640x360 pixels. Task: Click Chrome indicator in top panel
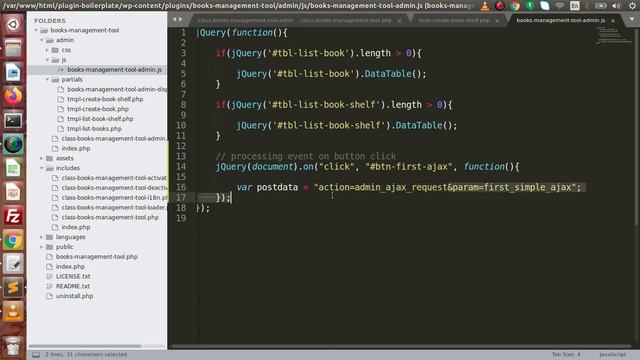(515, 6)
